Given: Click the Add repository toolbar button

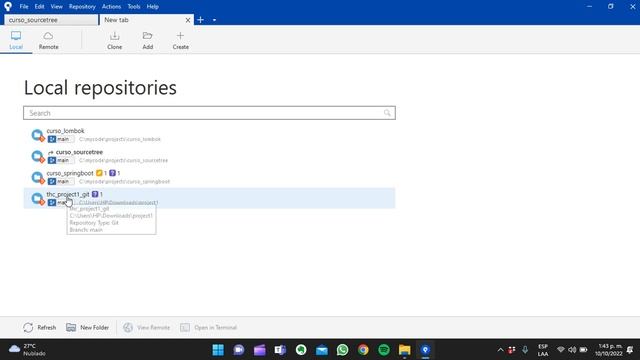Looking at the screenshot, I should [x=147, y=40].
